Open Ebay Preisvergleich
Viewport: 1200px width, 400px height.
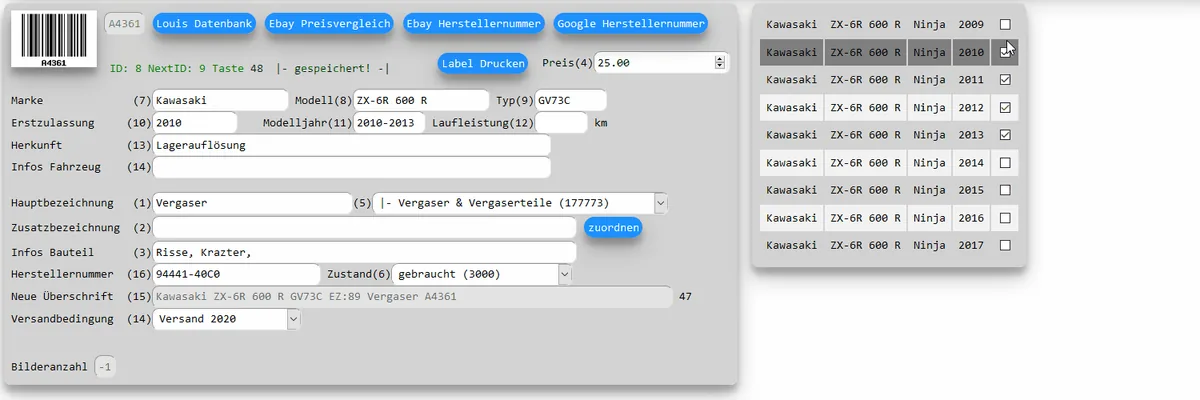(x=329, y=23)
